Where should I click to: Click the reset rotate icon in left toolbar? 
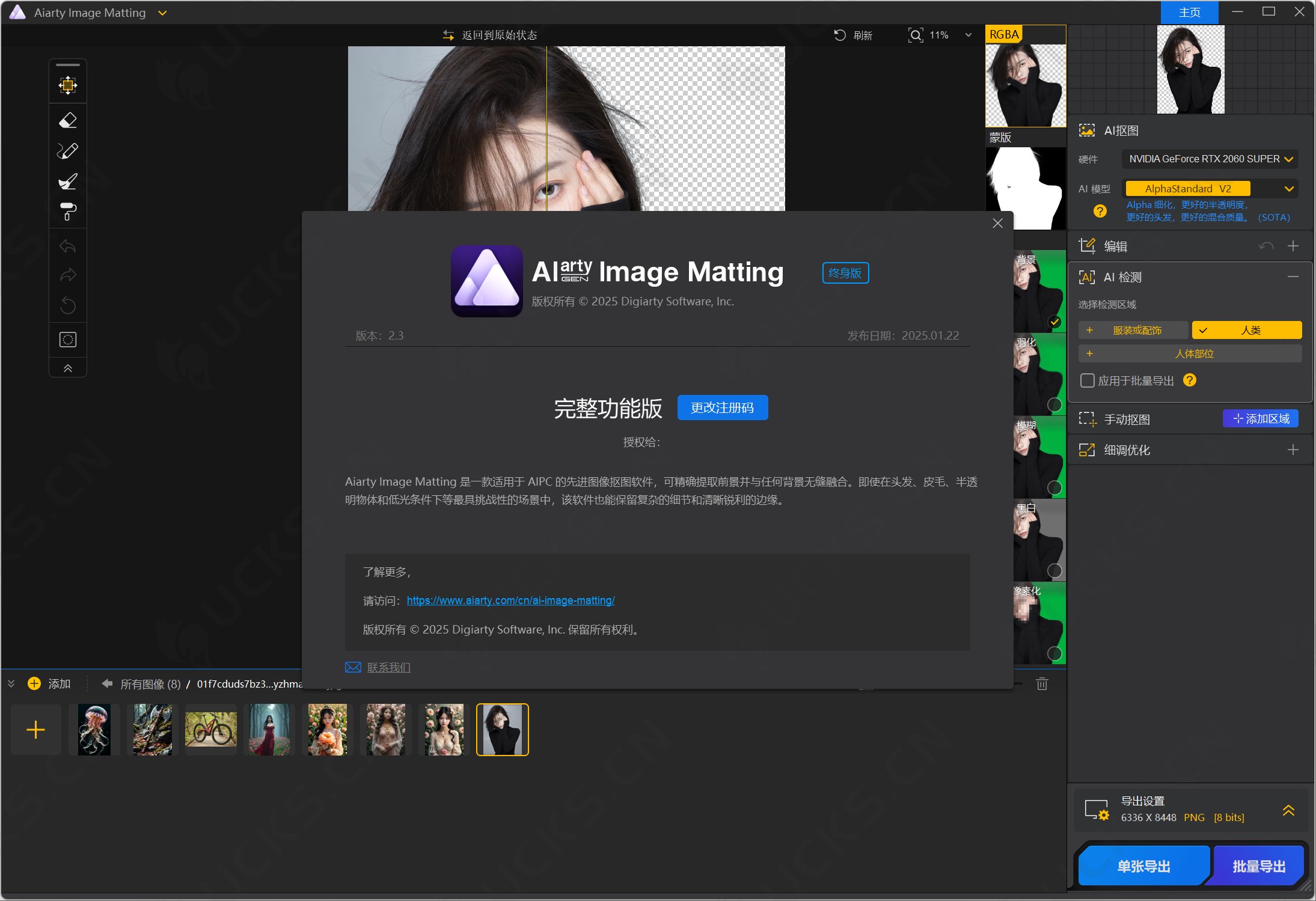click(68, 305)
